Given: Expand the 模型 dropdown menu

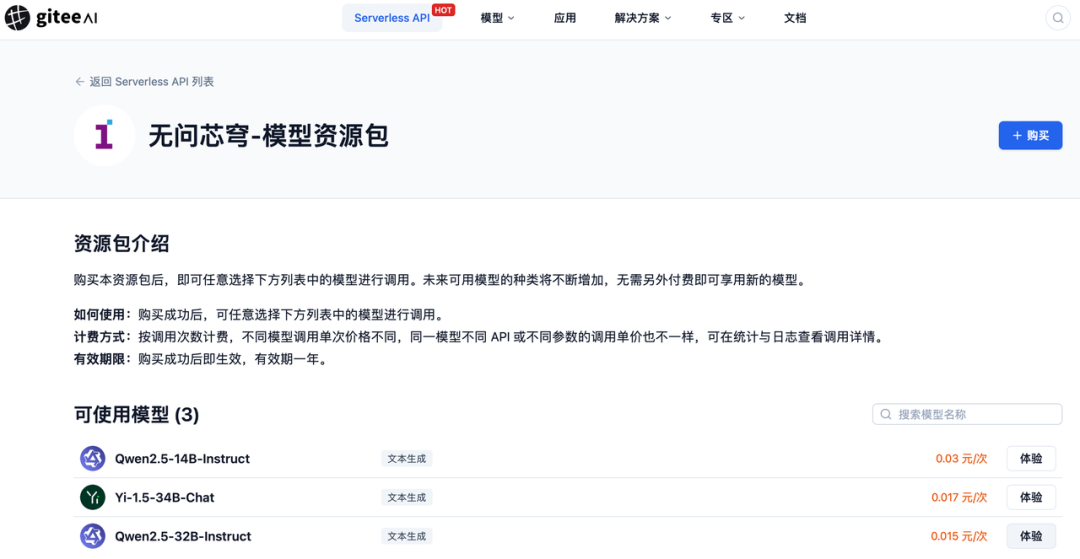Looking at the screenshot, I should [497, 18].
